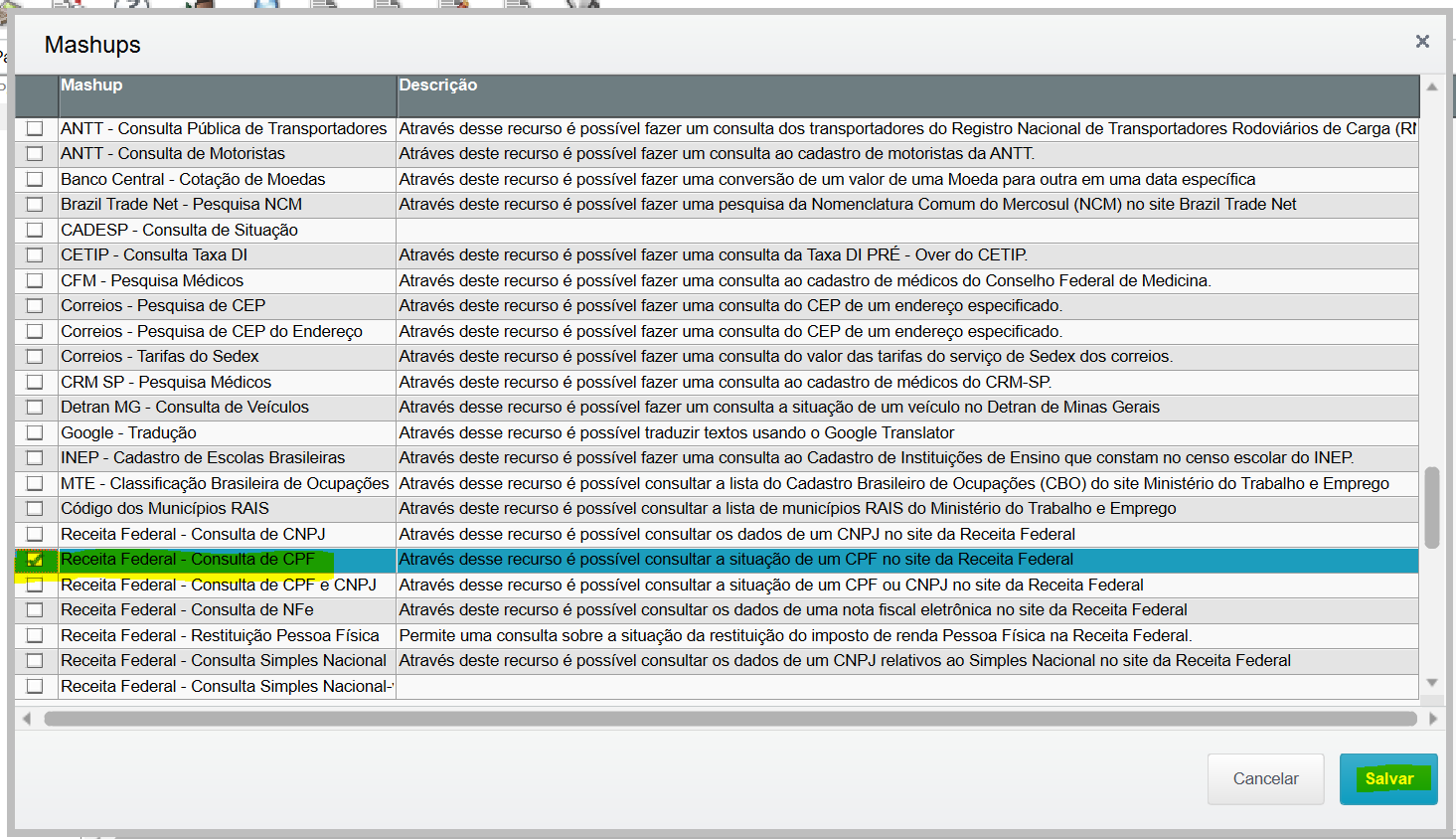Select 'CFM - Pesquisa Médicos' row text

coord(152,280)
